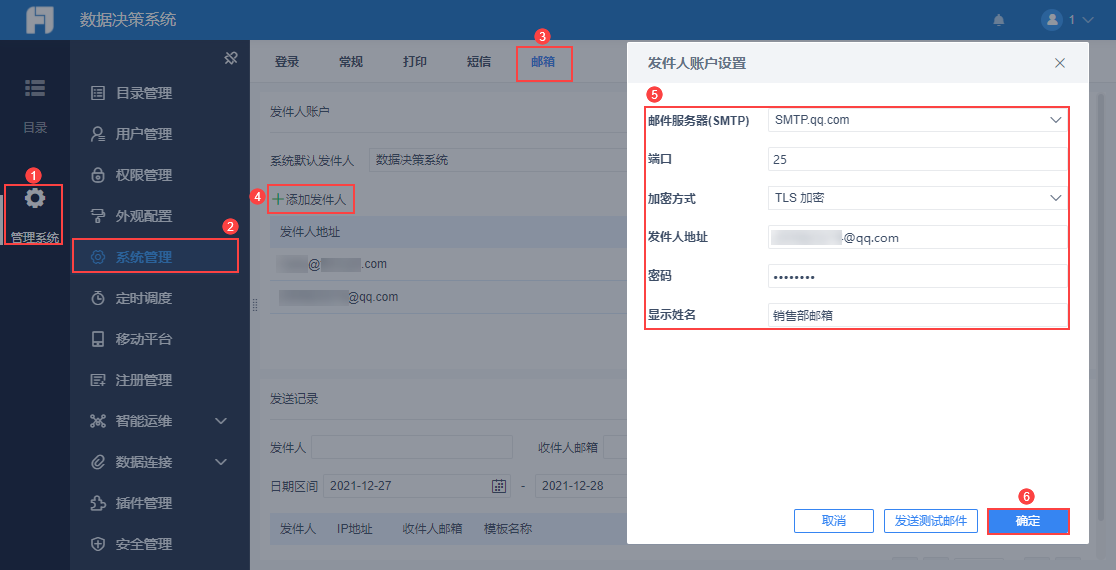Click 添加发件人 link
The height and width of the screenshot is (570, 1116).
(x=310, y=200)
